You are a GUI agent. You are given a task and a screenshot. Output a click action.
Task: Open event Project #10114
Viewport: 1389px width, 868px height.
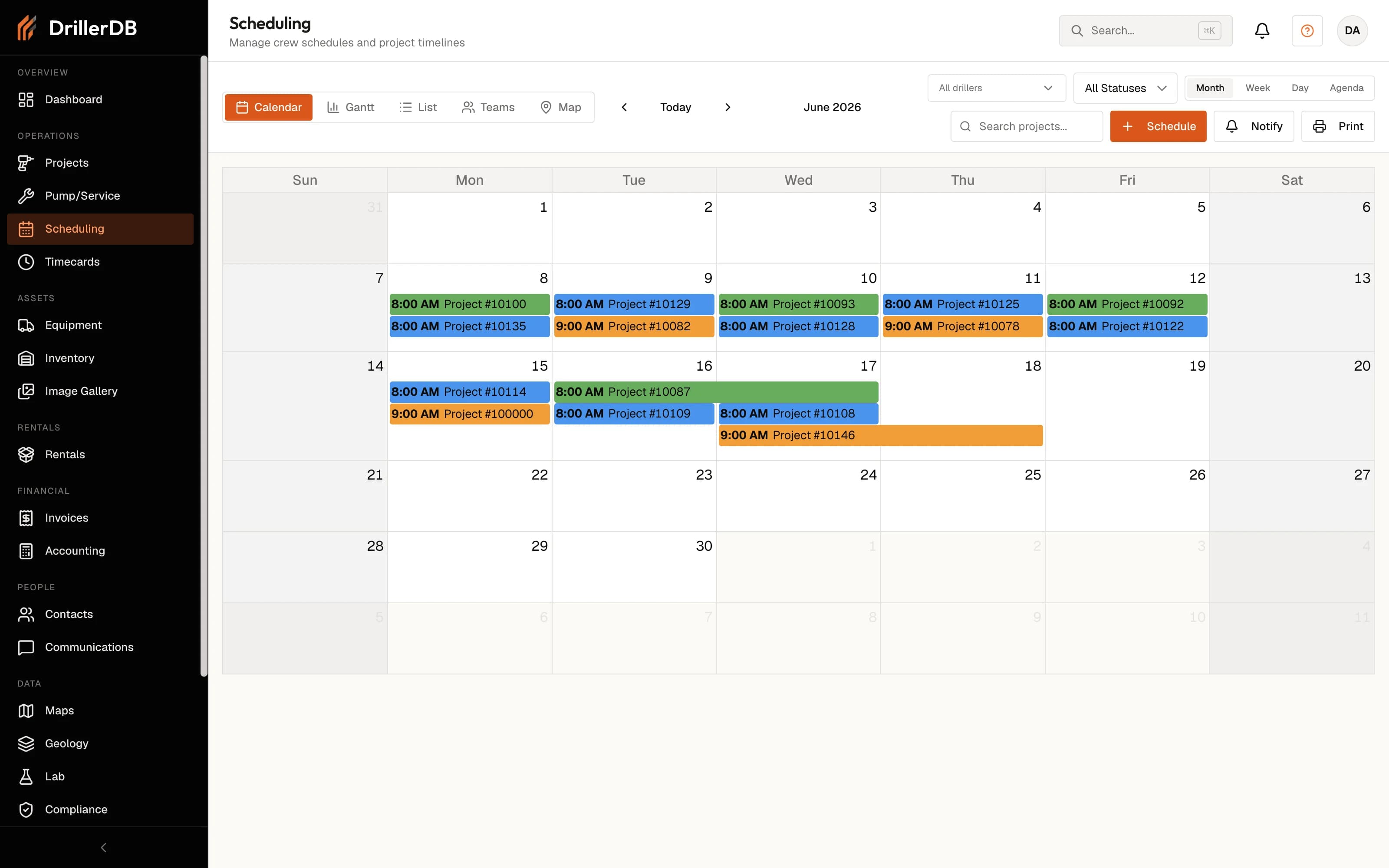pos(470,391)
